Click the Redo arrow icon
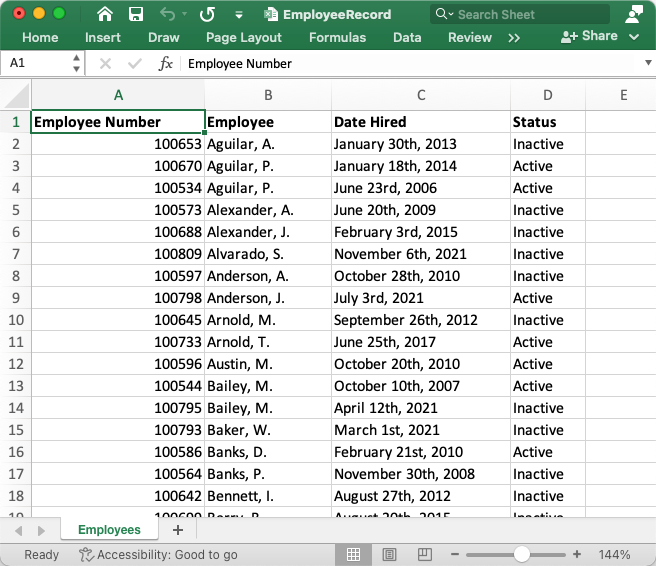Screen dimensions: 656x566 coord(208,14)
